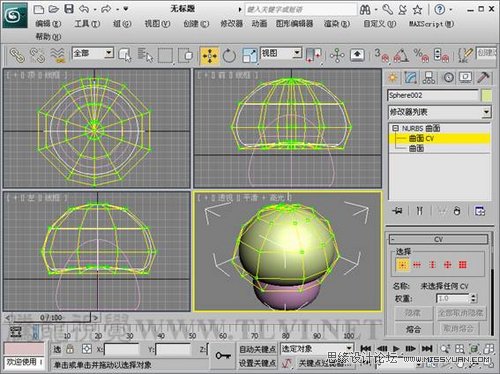Screen dimensions: 500x374
Task: Open a file using the folder icon
Action: tap(54, 9)
